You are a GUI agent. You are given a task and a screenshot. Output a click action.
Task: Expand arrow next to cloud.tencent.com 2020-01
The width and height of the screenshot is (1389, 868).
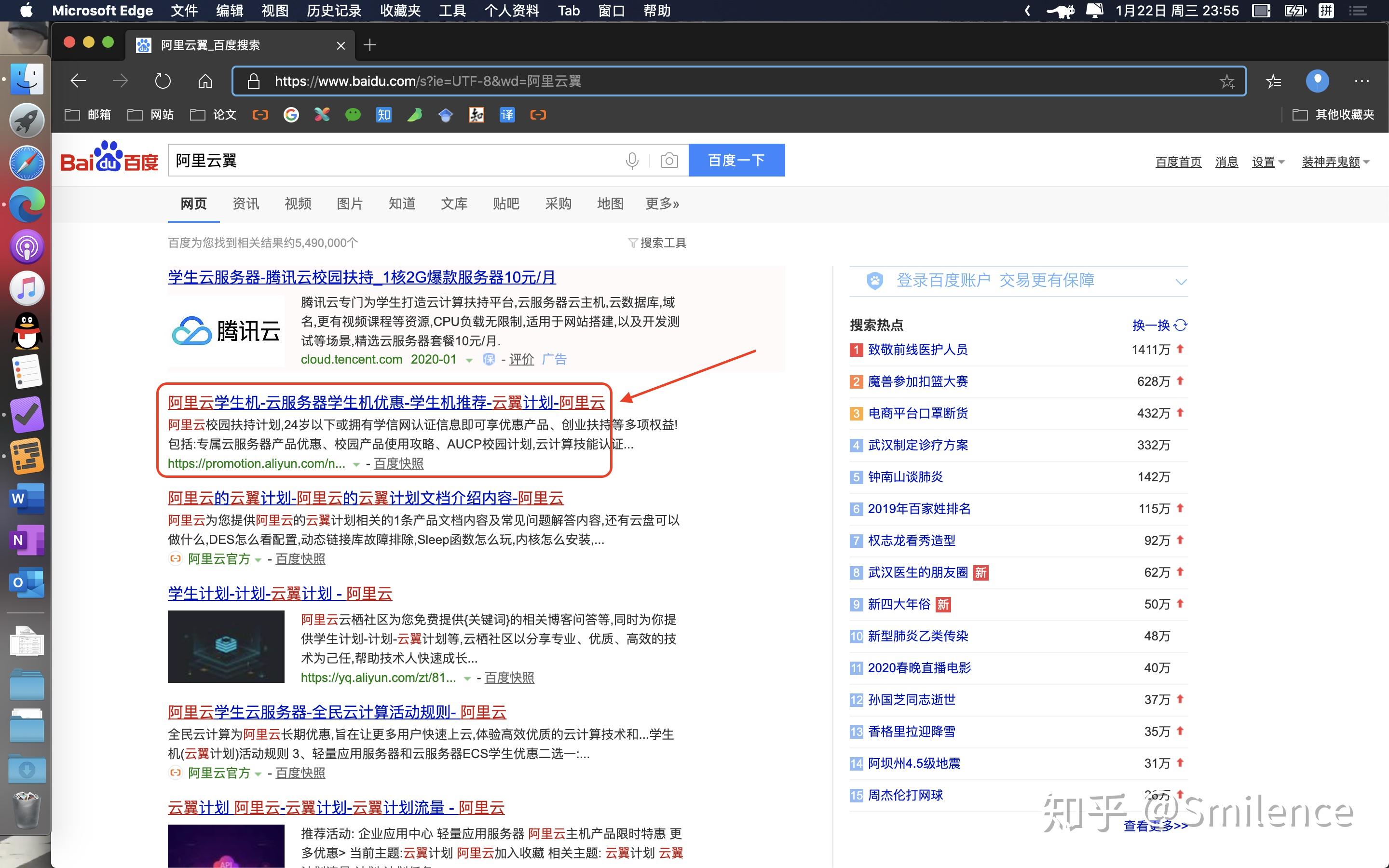click(x=469, y=361)
